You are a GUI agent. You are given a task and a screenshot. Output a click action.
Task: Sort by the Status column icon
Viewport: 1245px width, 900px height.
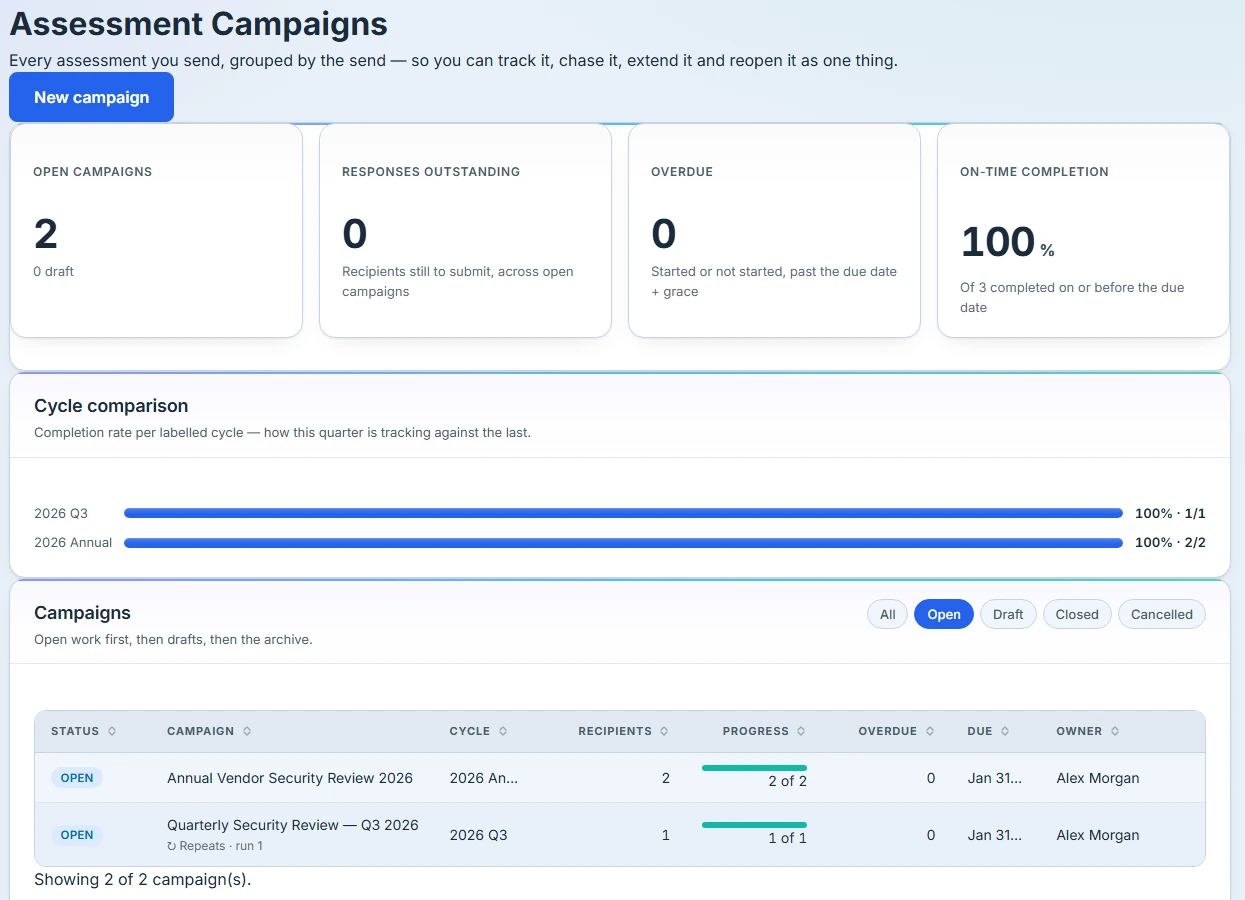tap(112, 731)
